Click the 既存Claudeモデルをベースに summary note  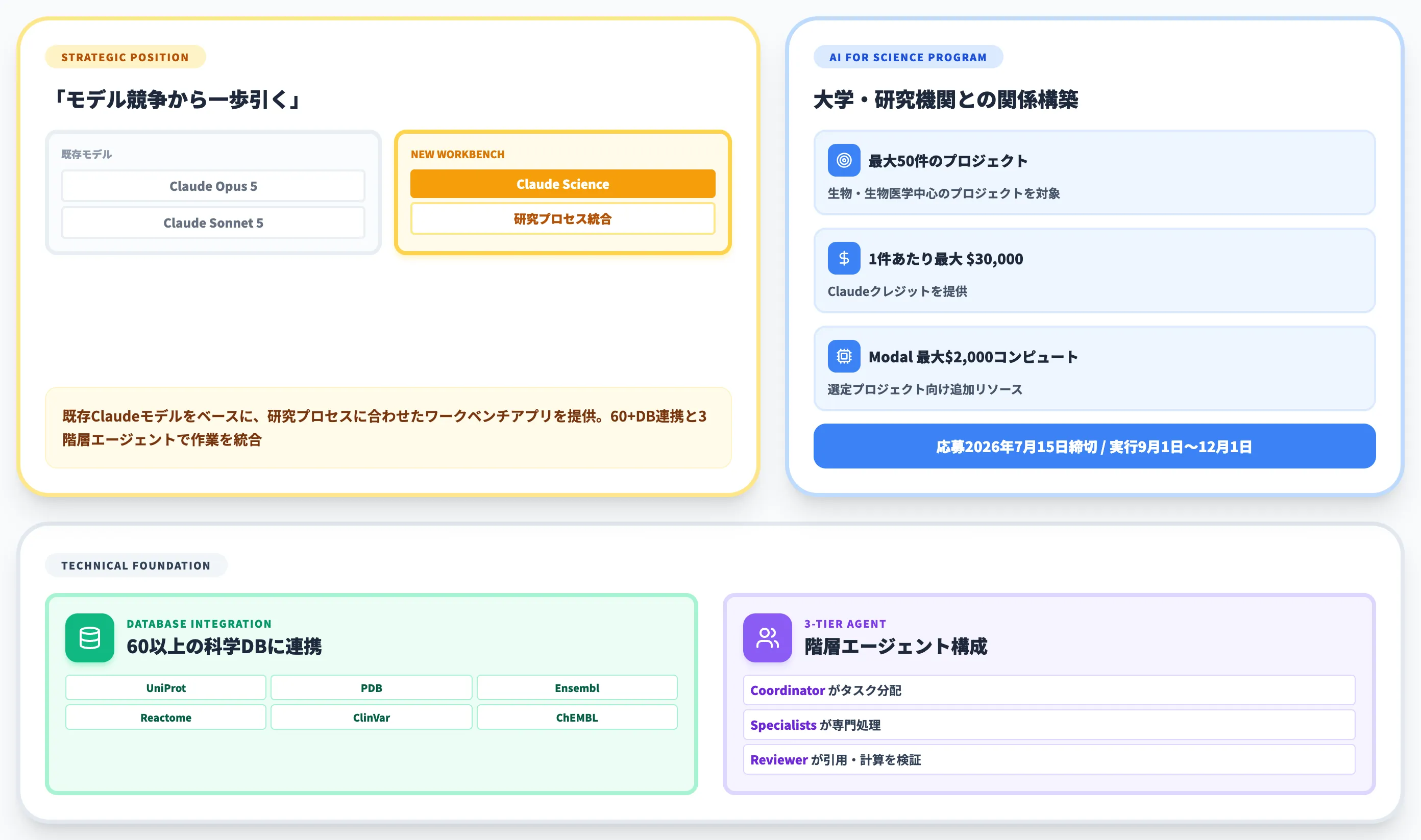tap(388, 427)
